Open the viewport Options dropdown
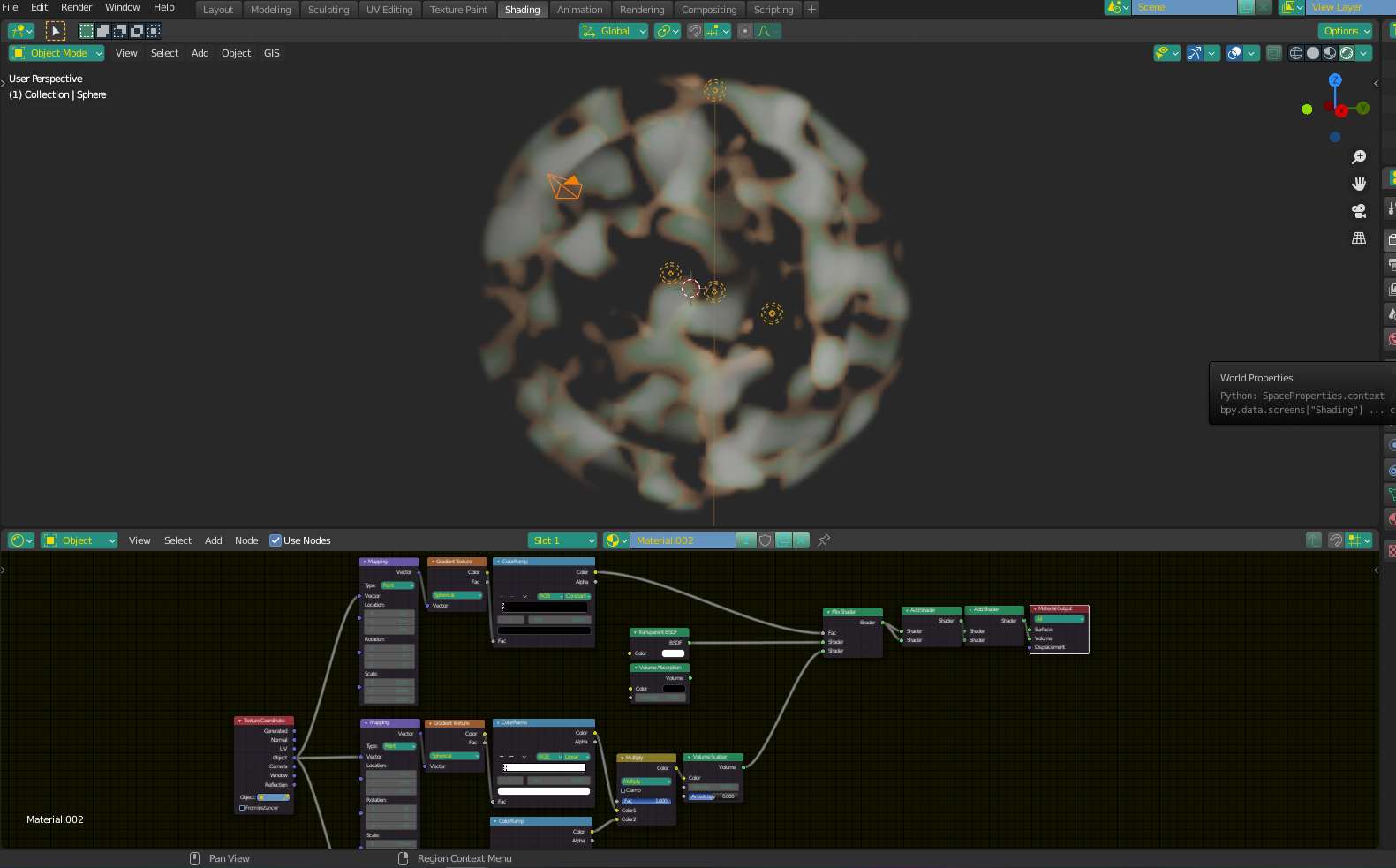The image size is (1396, 868). click(1346, 31)
